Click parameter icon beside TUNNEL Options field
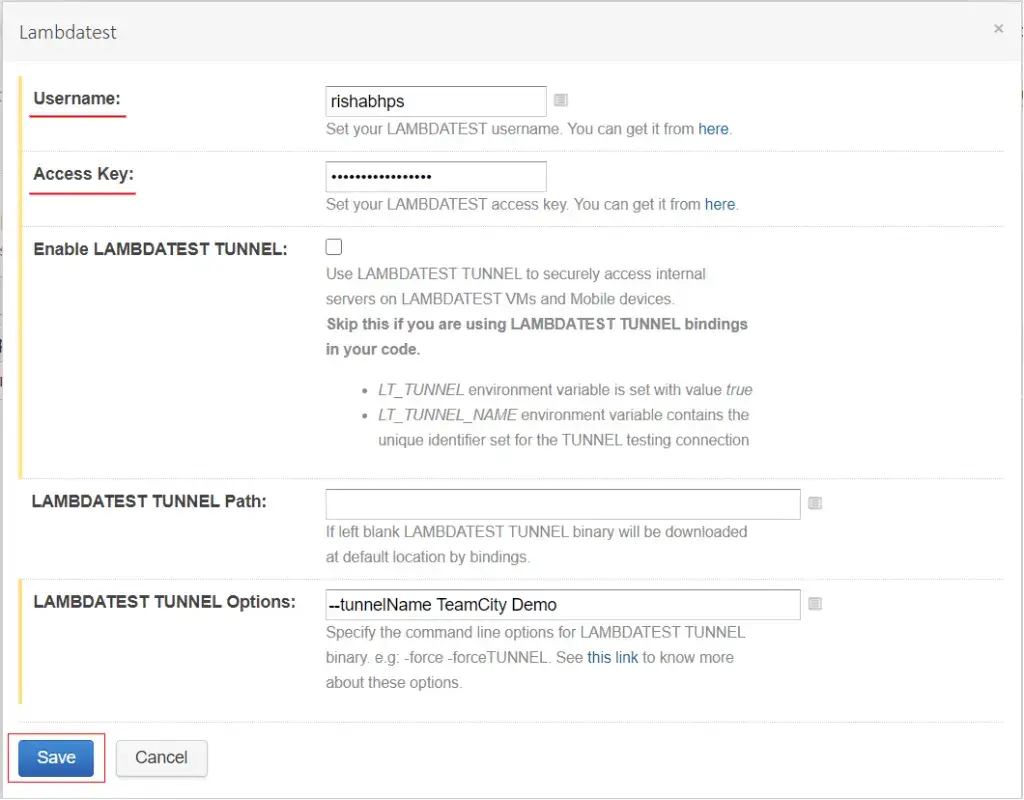This screenshot has width=1024, height=800. coord(814,604)
